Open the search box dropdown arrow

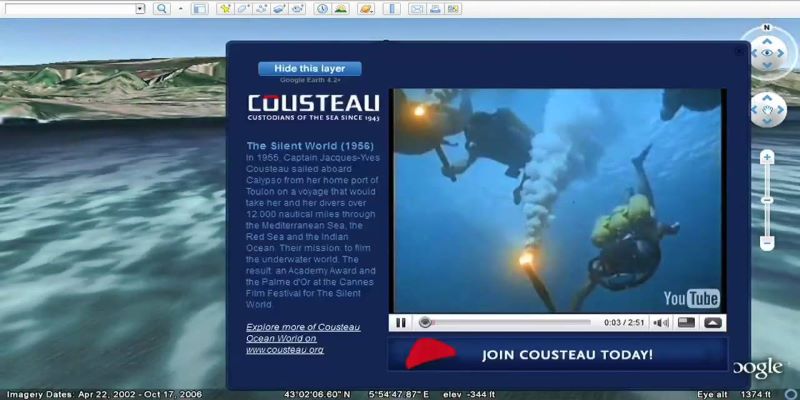point(139,9)
